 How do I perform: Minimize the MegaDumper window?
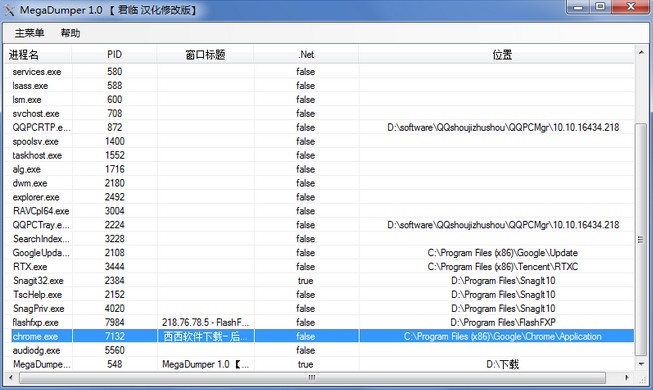click(578, 7)
